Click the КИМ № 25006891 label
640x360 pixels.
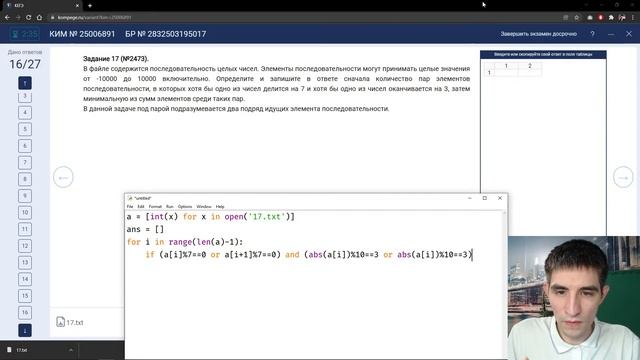pos(82,34)
